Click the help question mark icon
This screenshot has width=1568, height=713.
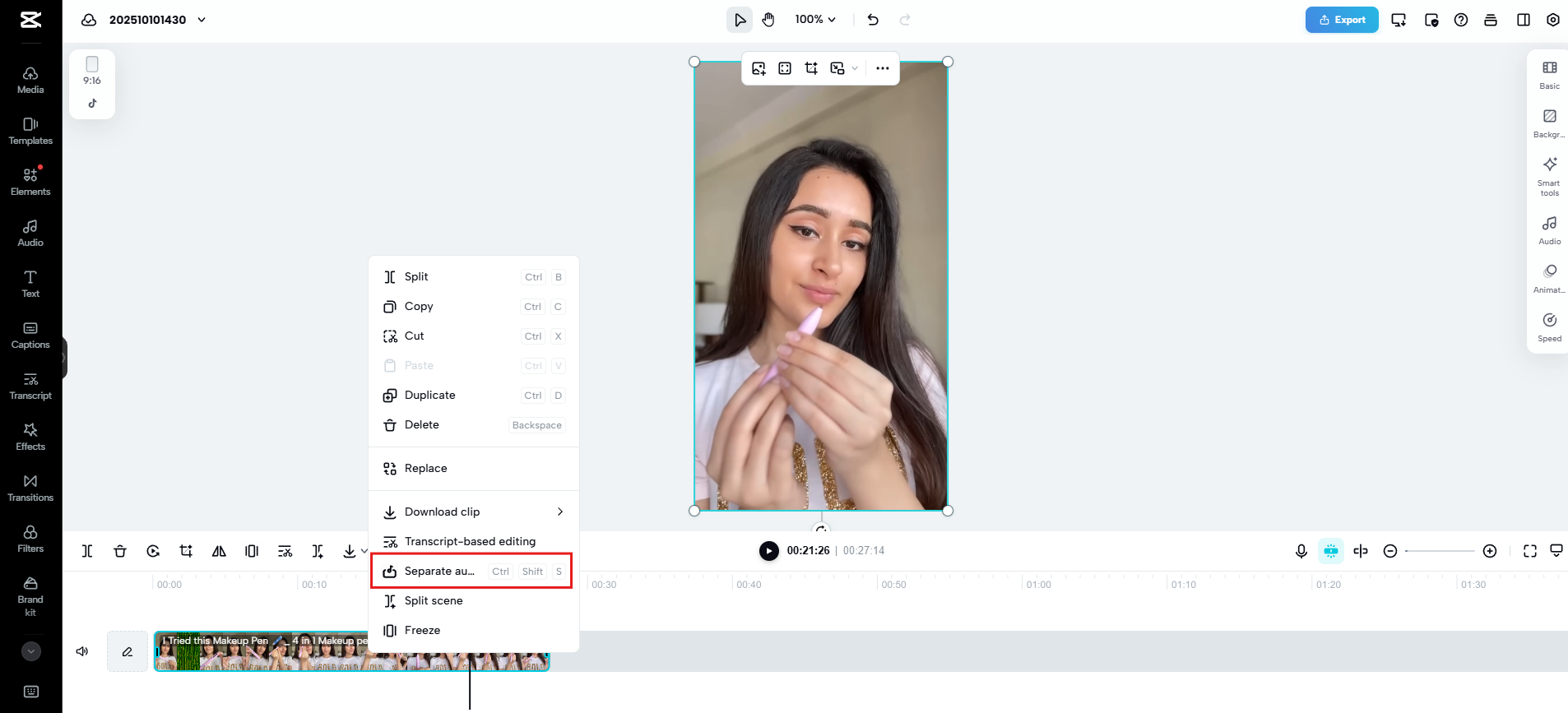point(1461,20)
